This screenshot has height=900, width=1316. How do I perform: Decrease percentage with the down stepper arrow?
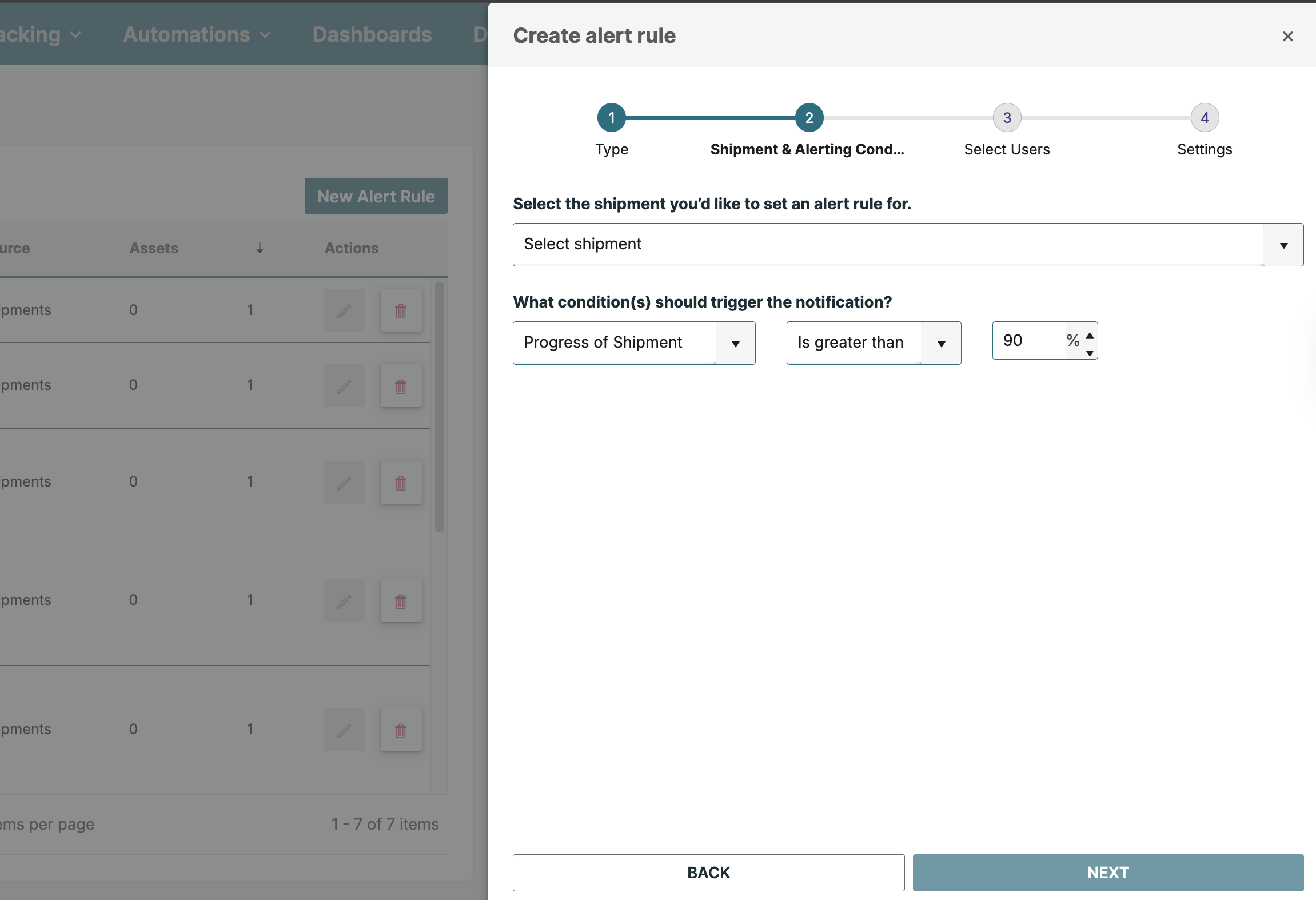click(1090, 353)
